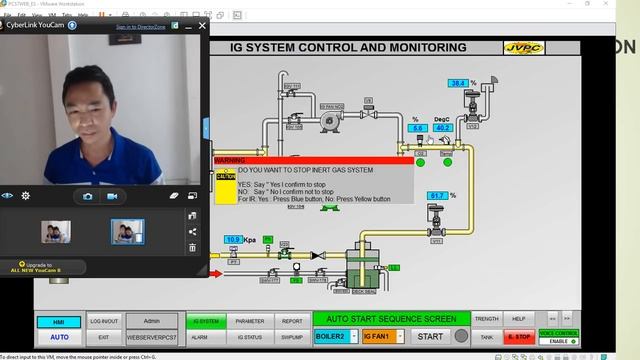Open DirectorZone 'd' icon in YouCam
The width and height of the screenshot is (640, 360).
tap(175, 26)
